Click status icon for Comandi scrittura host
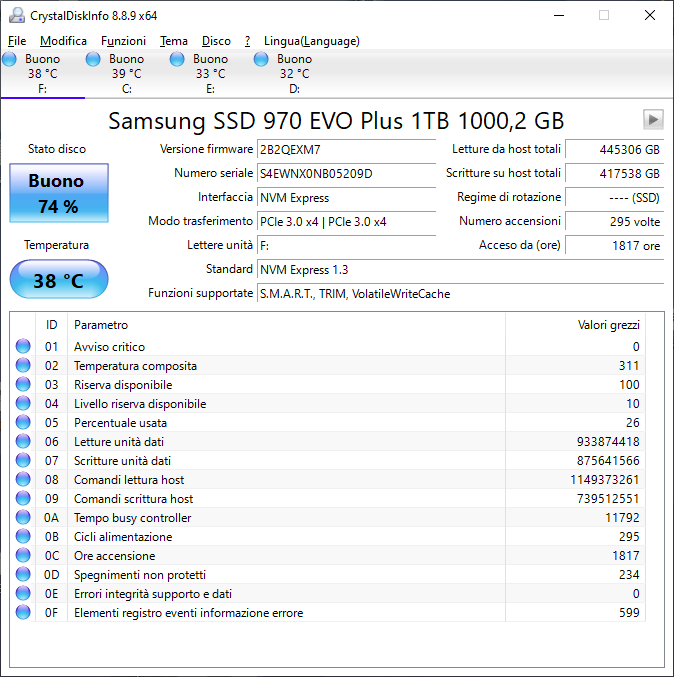This screenshot has width=674, height=677. click(23, 498)
